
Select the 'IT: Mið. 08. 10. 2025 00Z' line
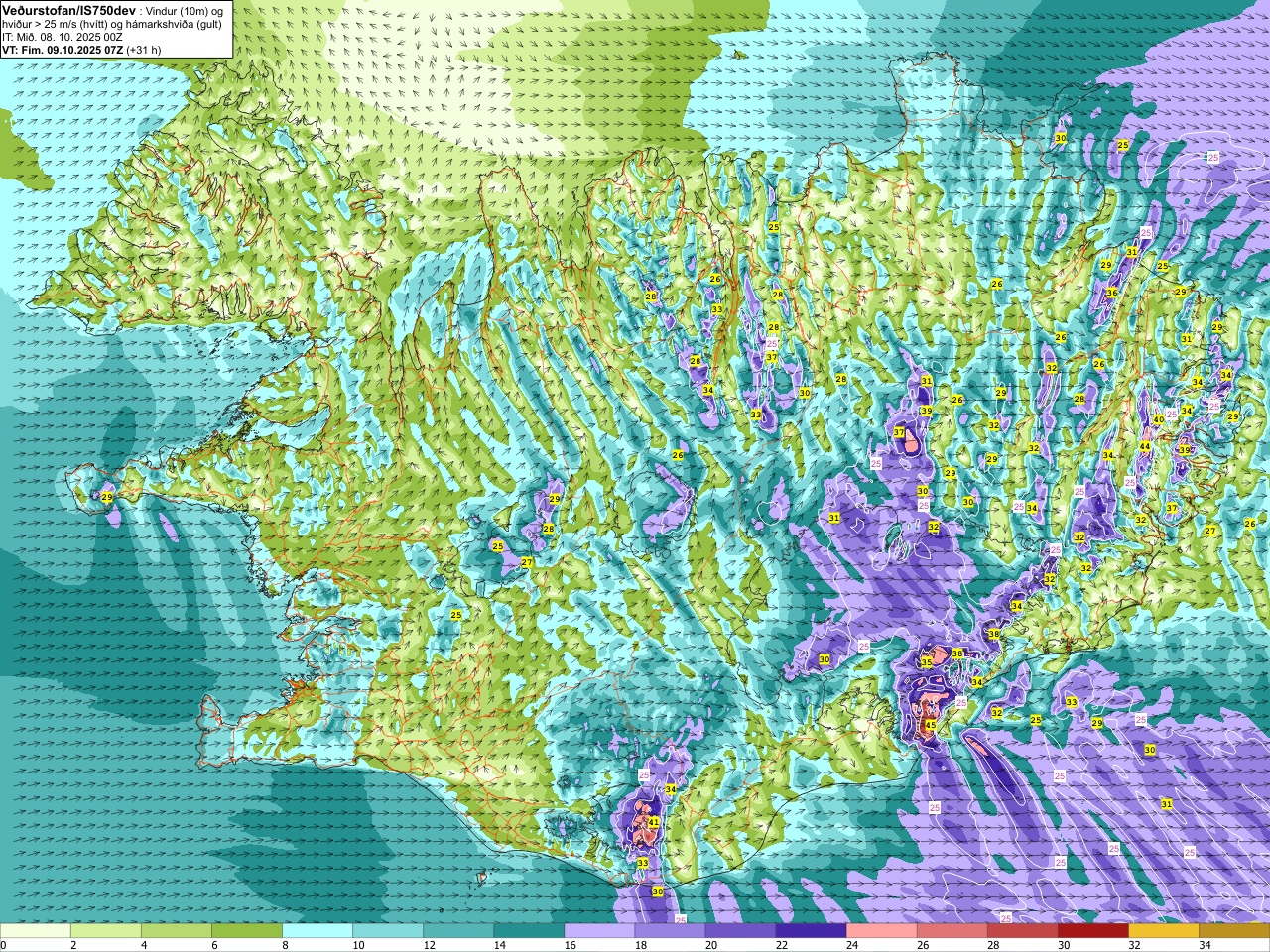click(x=62, y=36)
